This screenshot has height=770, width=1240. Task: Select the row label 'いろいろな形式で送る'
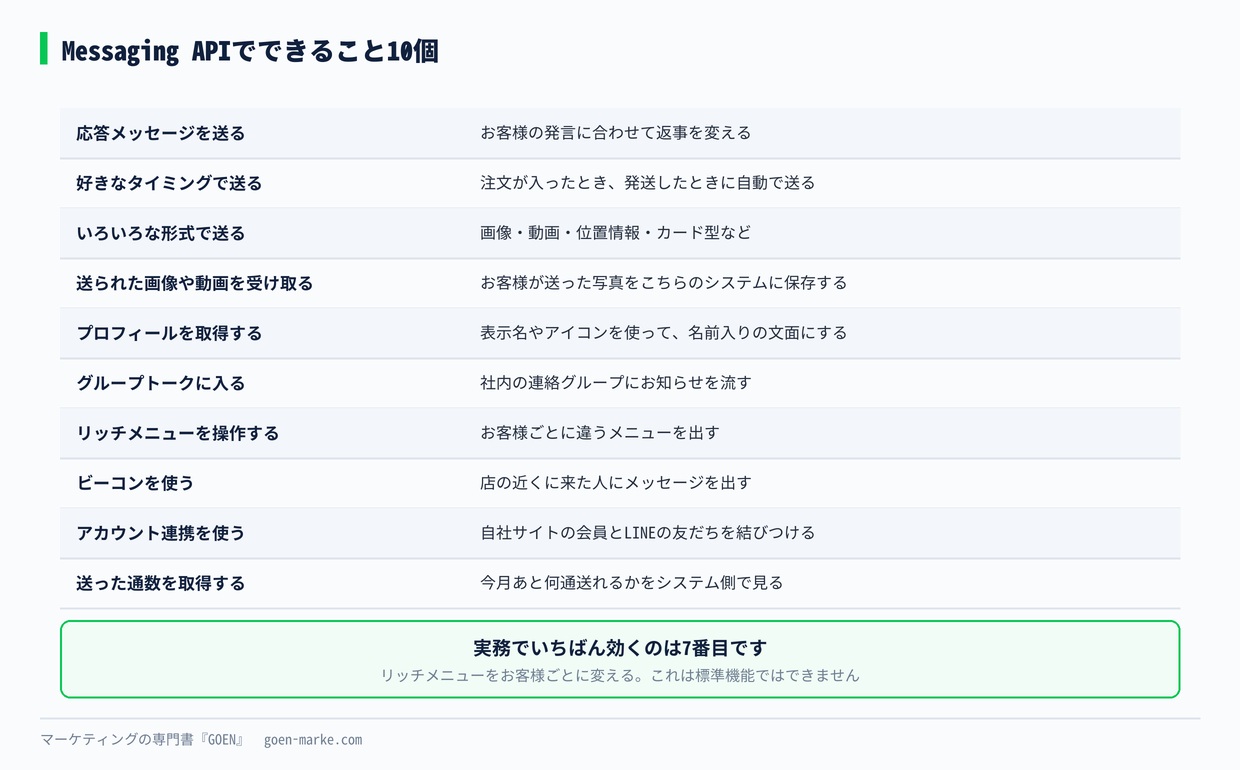161,233
